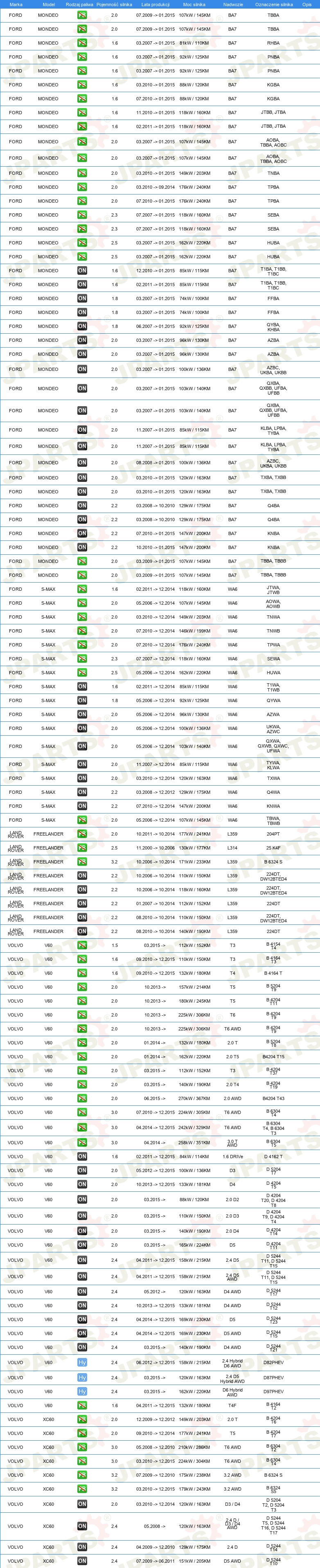This screenshot has width=320, height=1568.
Task: Click the 270kW / 367KM power cell
Action: pyautogui.click(x=194, y=1099)
